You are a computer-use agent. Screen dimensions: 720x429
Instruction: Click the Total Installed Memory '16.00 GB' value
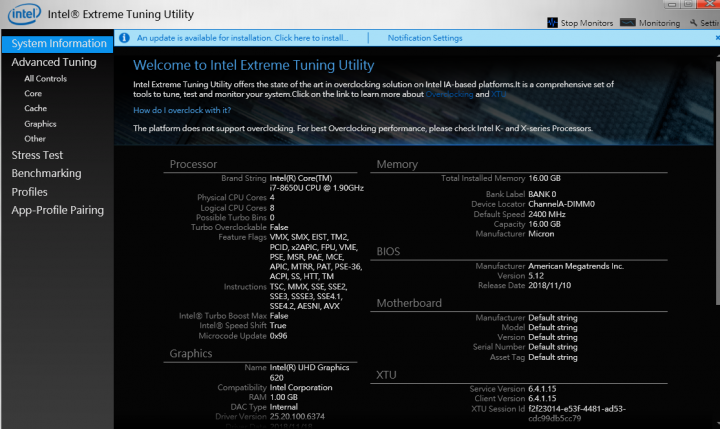click(544, 178)
